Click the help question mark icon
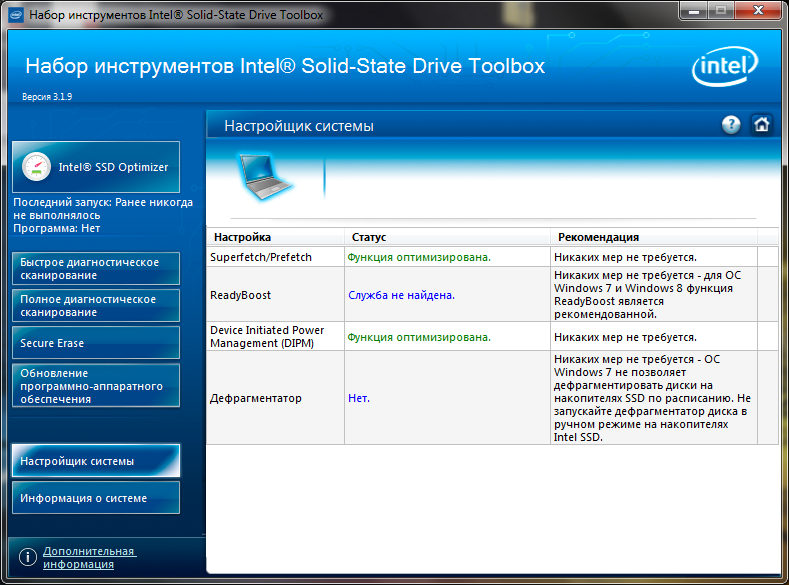 pos(731,124)
